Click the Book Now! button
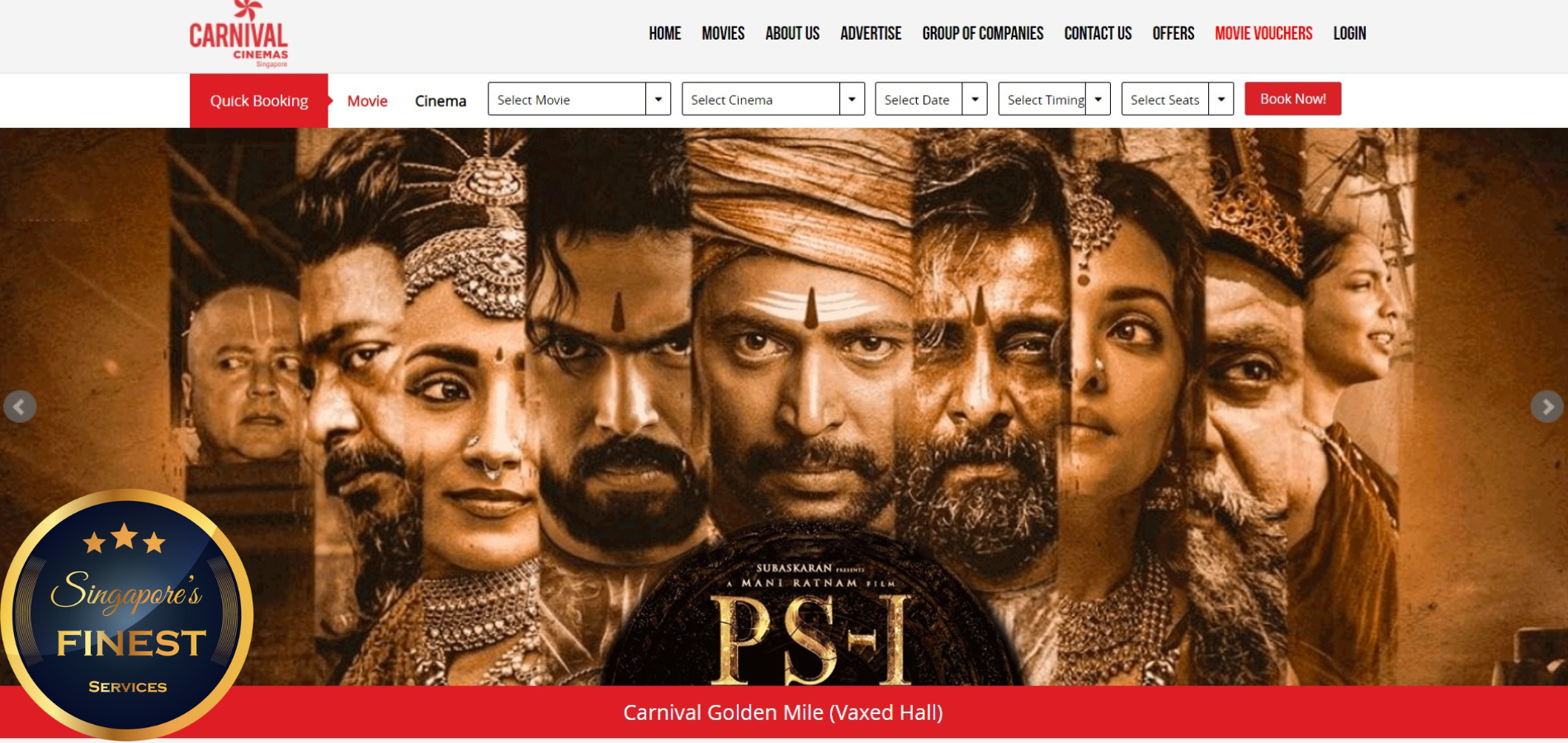1568x743 pixels. point(1292,99)
